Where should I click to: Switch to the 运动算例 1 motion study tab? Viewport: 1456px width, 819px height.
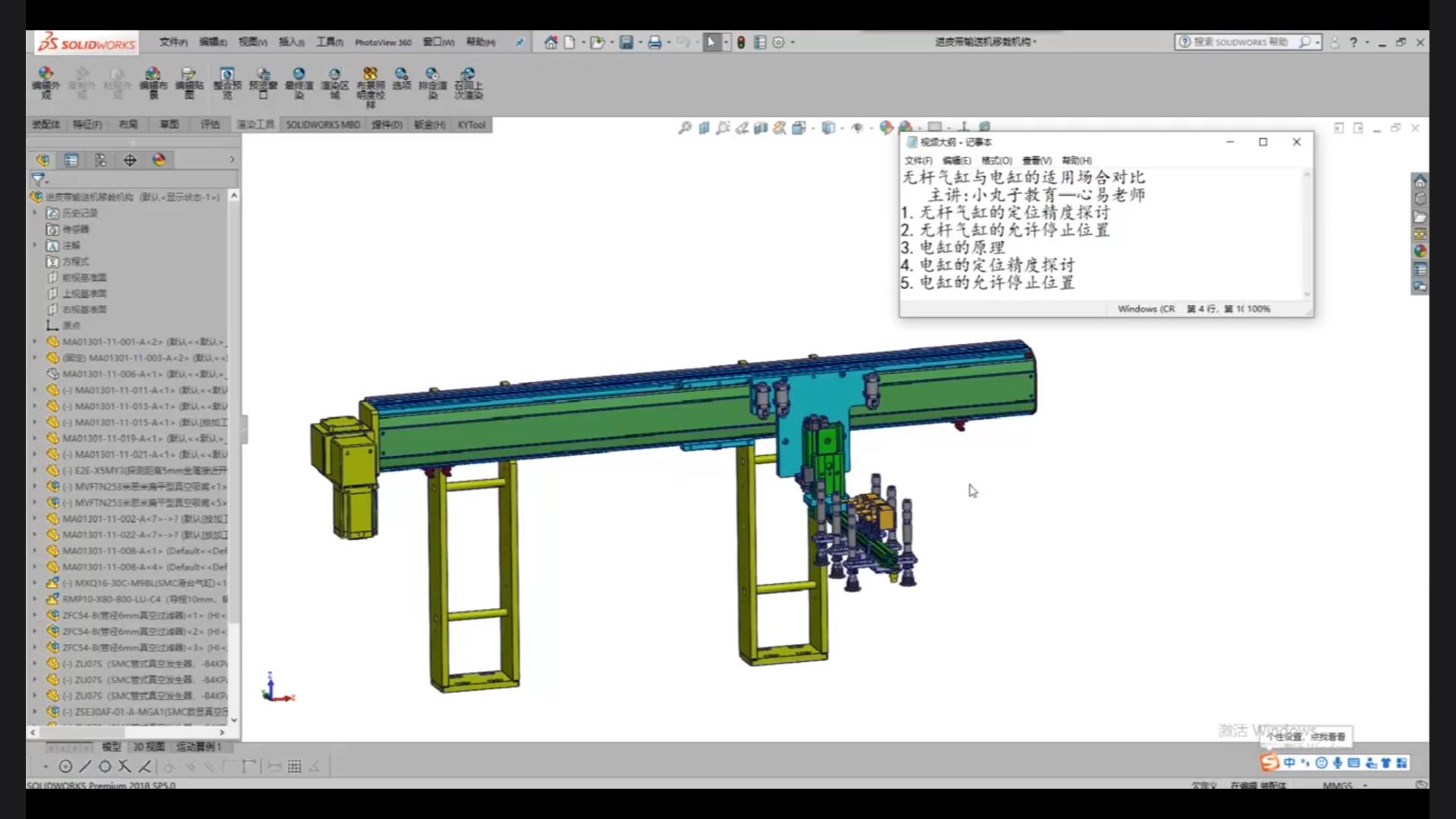click(199, 747)
